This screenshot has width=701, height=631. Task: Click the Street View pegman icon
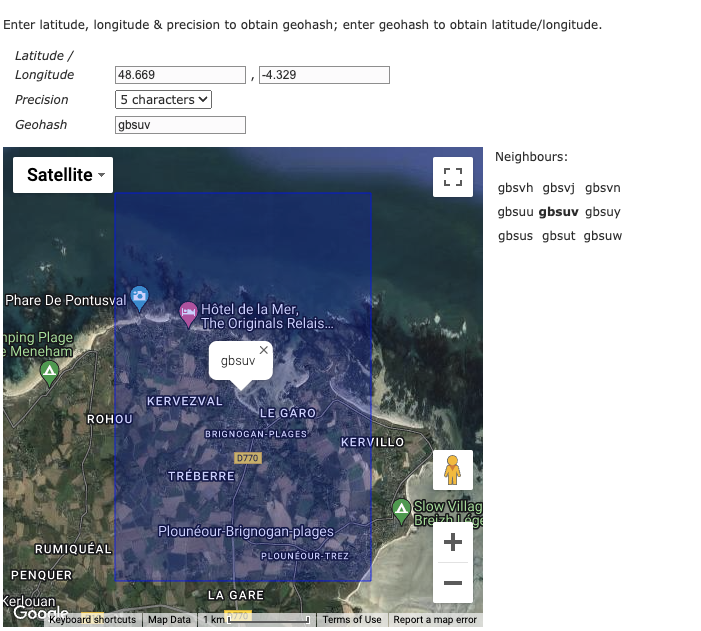pyautogui.click(x=452, y=469)
